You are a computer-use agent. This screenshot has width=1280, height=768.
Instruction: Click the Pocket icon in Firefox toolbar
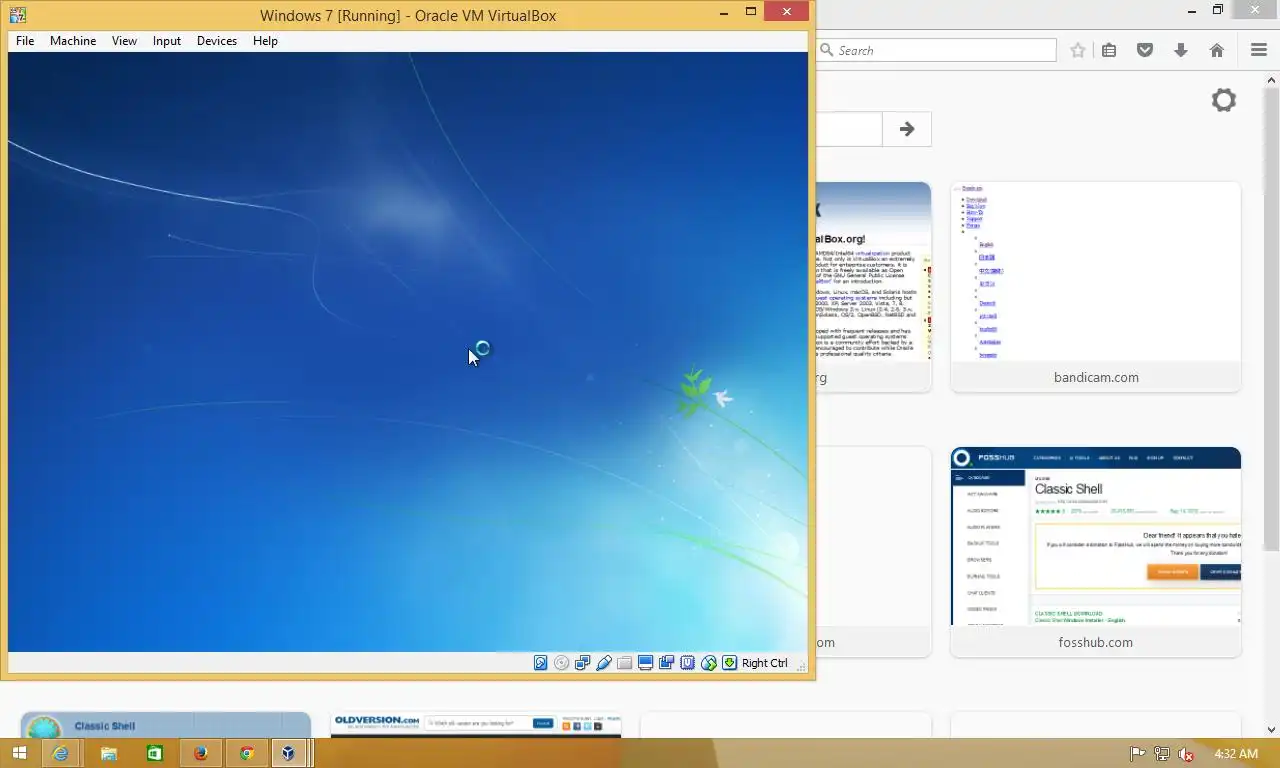(1145, 50)
